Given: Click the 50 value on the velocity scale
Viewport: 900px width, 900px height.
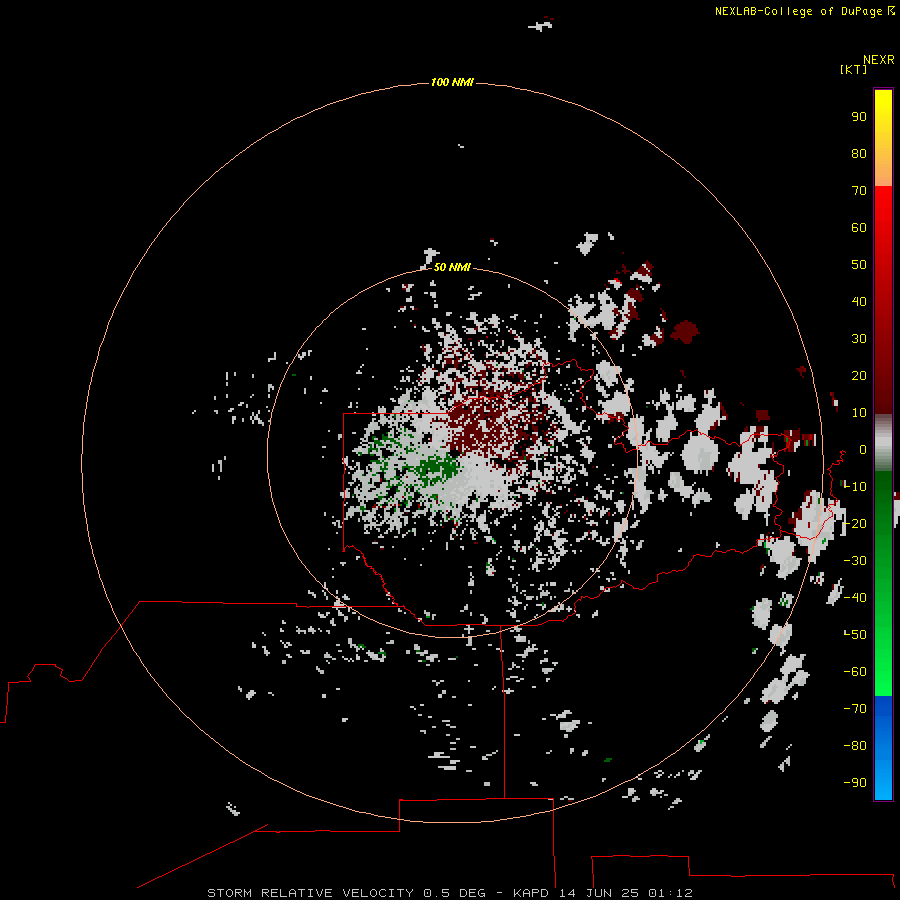Looking at the screenshot, I should click(x=859, y=265).
